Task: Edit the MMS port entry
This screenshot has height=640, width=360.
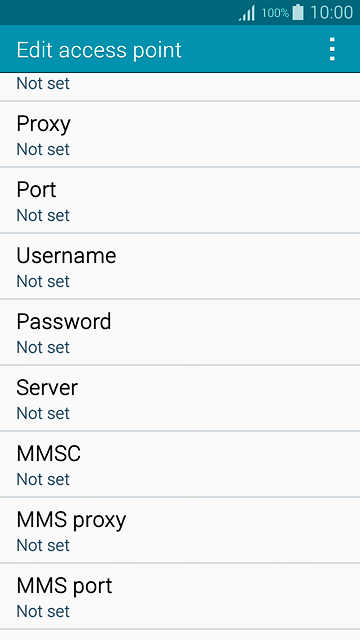Action: 180,597
